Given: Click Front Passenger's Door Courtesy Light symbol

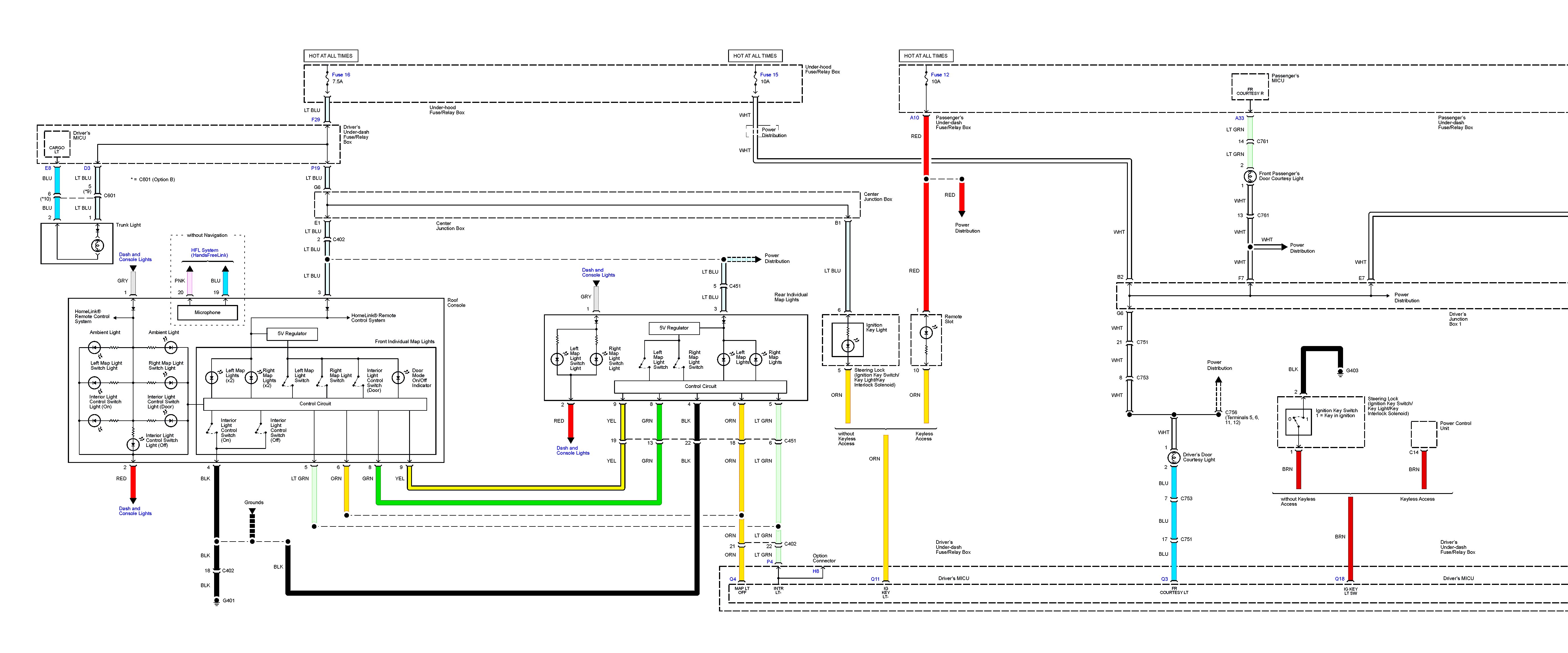Looking at the screenshot, I should tap(1250, 176).
